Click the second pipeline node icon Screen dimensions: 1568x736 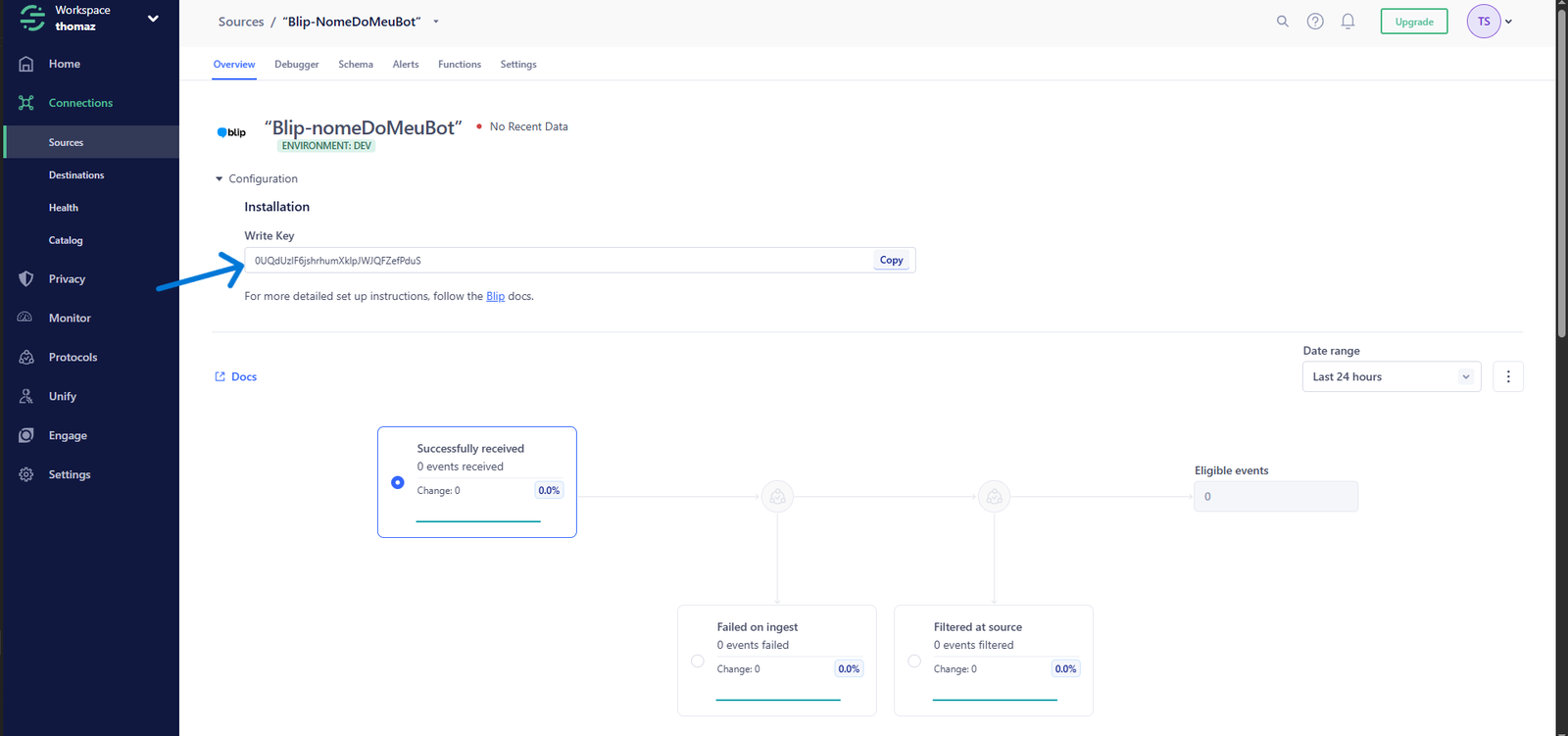click(994, 496)
